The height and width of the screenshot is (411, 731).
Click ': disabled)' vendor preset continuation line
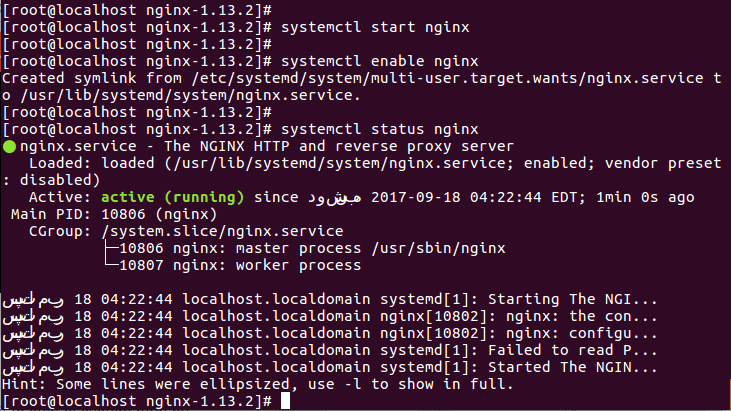click(x=51, y=181)
